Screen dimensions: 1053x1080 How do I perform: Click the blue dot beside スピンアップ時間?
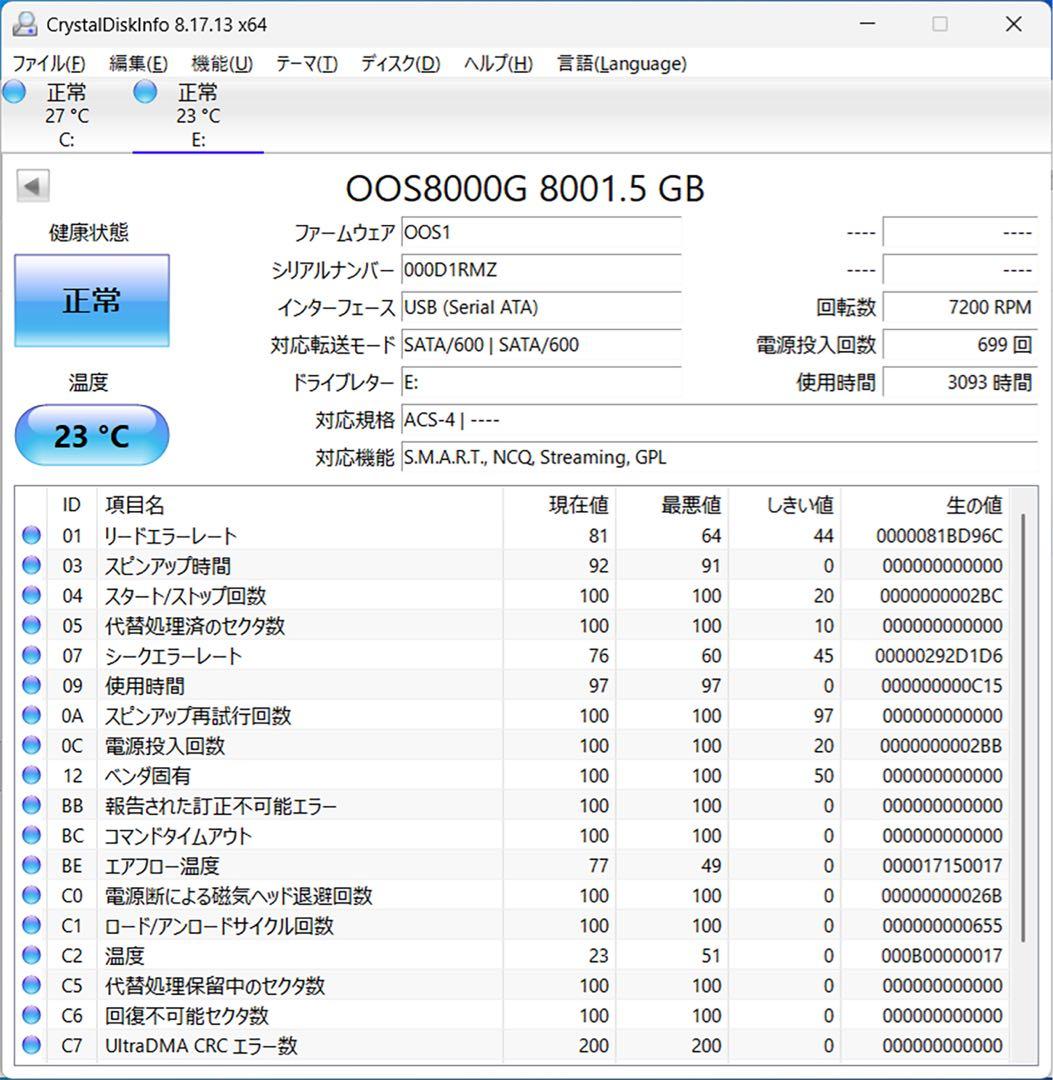(x=30, y=566)
